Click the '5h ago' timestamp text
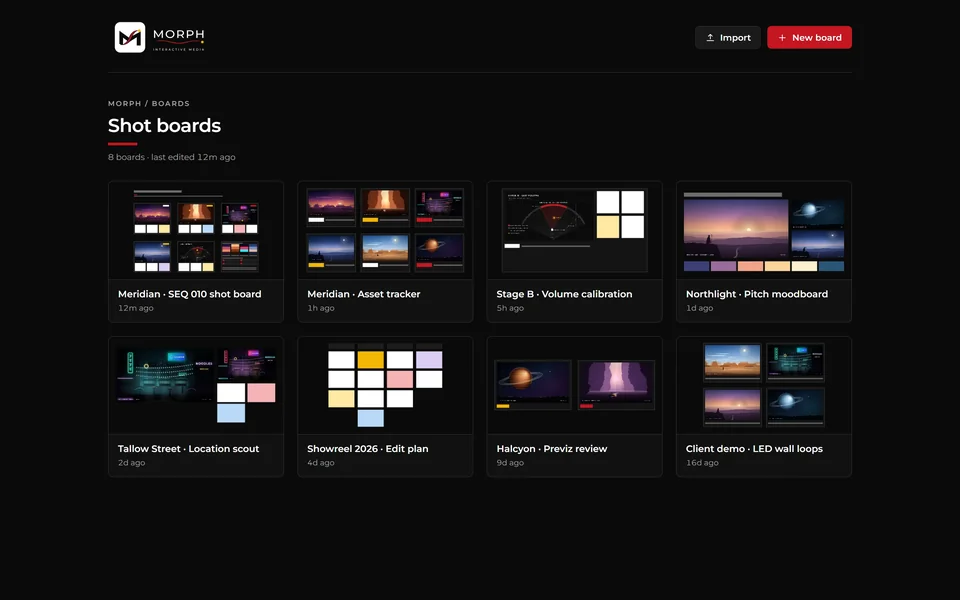960x600 pixels. (x=510, y=308)
